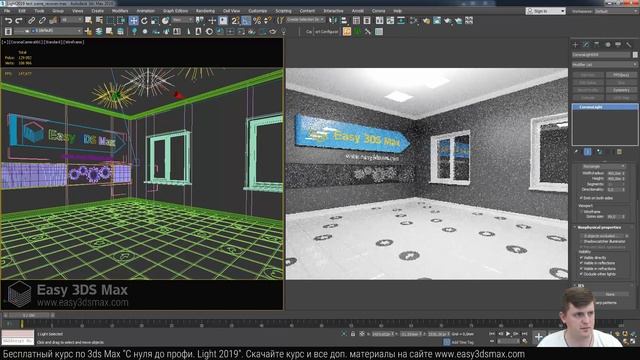Uncheck Occlude other lights

581,274
